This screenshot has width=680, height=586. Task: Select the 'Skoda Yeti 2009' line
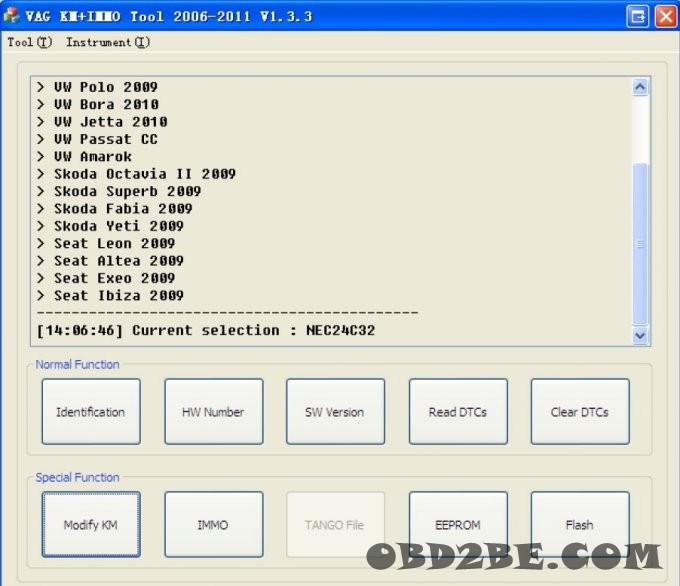[x=110, y=226]
